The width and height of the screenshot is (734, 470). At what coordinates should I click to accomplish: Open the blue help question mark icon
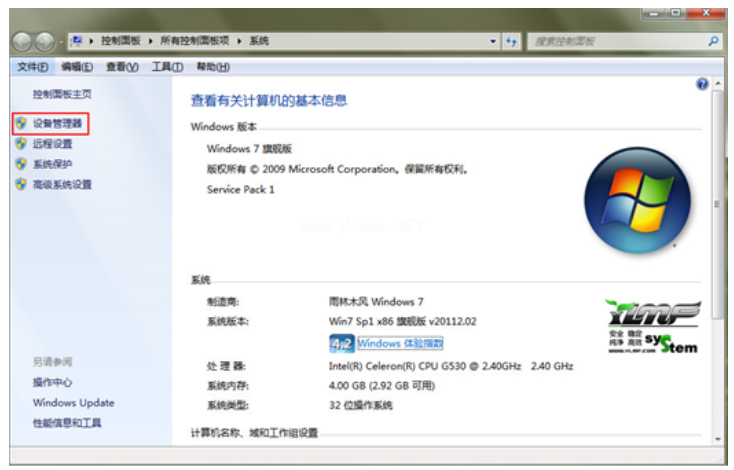tap(702, 85)
